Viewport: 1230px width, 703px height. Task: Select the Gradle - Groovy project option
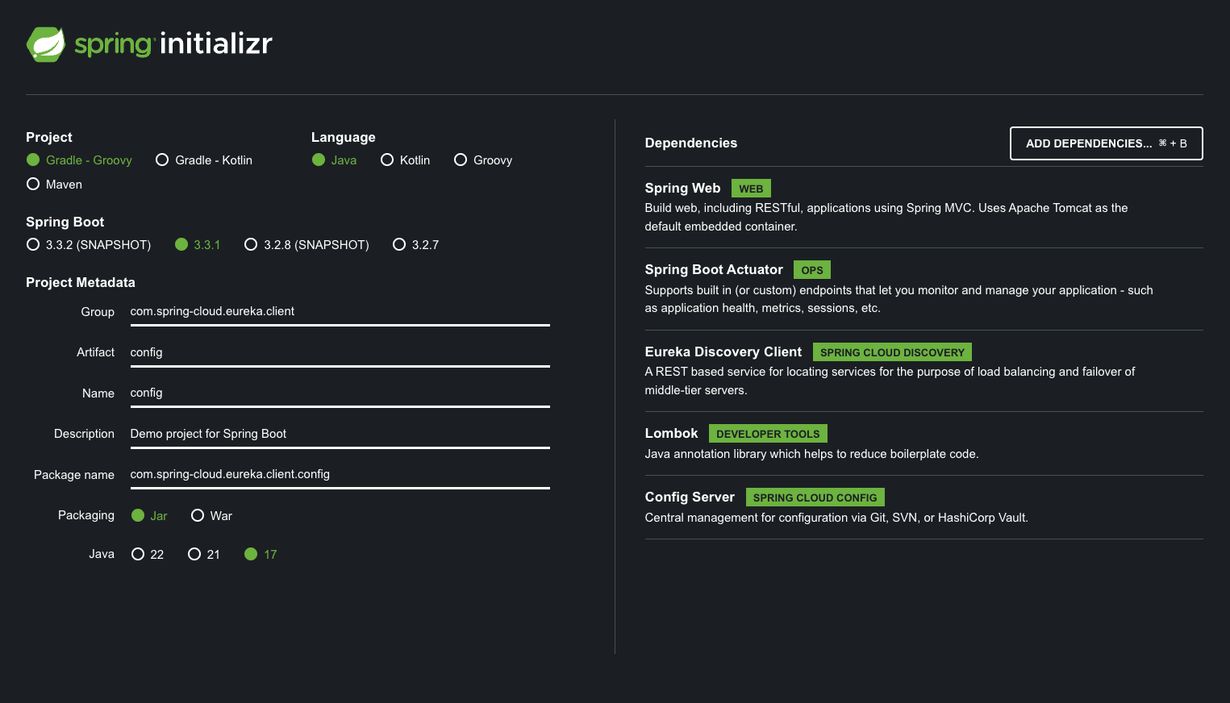coord(80,160)
